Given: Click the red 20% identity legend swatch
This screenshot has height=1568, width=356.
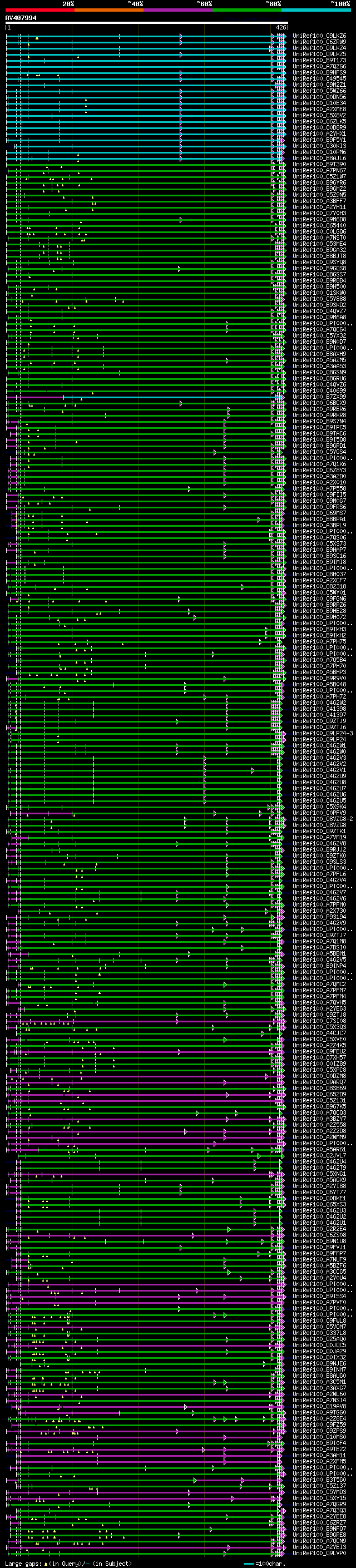Looking at the screenshot, I should (39, 10).
